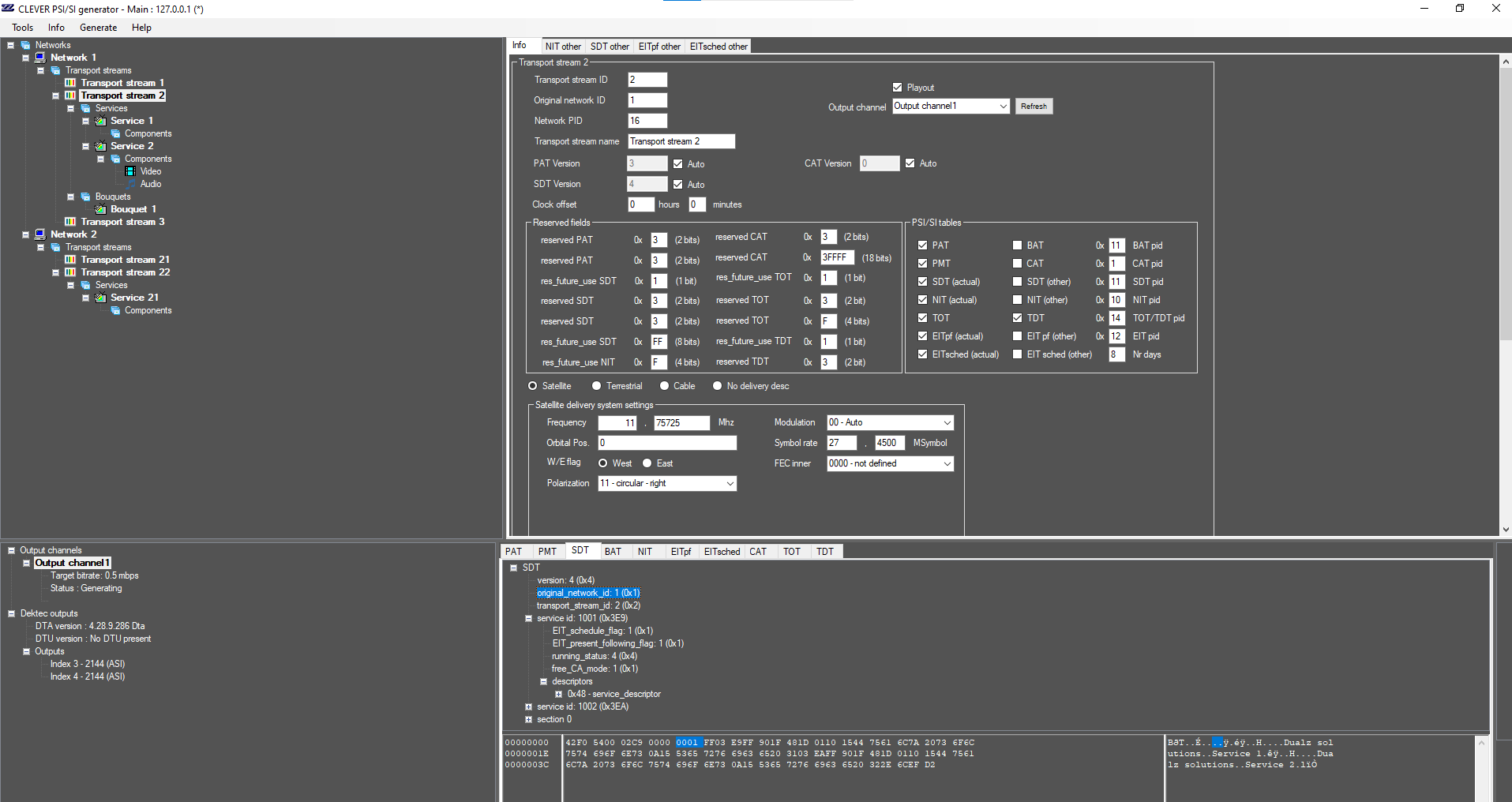Click the Orbital Pos. input field
1512x802 pixels.
(x=667, y=443)
